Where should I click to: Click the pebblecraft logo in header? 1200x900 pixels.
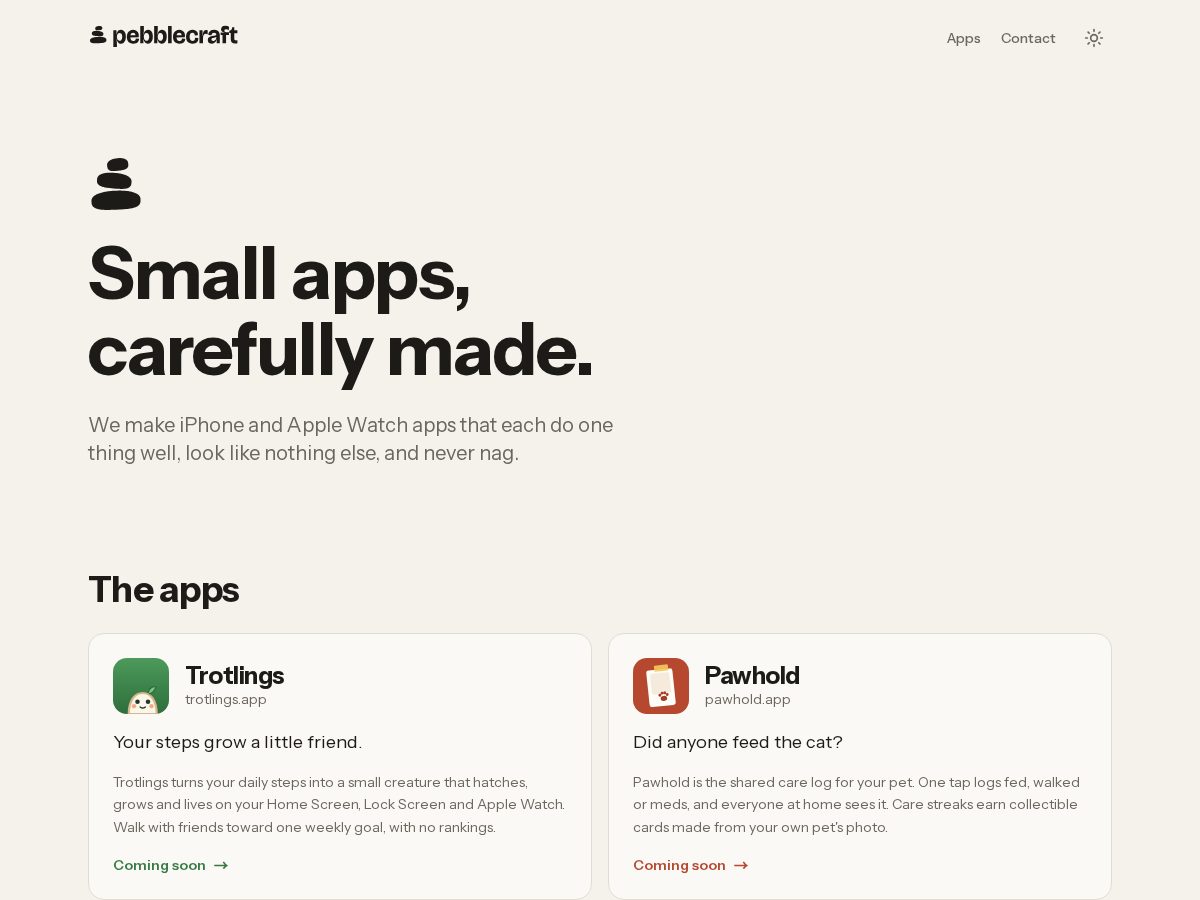pos(164,36)
